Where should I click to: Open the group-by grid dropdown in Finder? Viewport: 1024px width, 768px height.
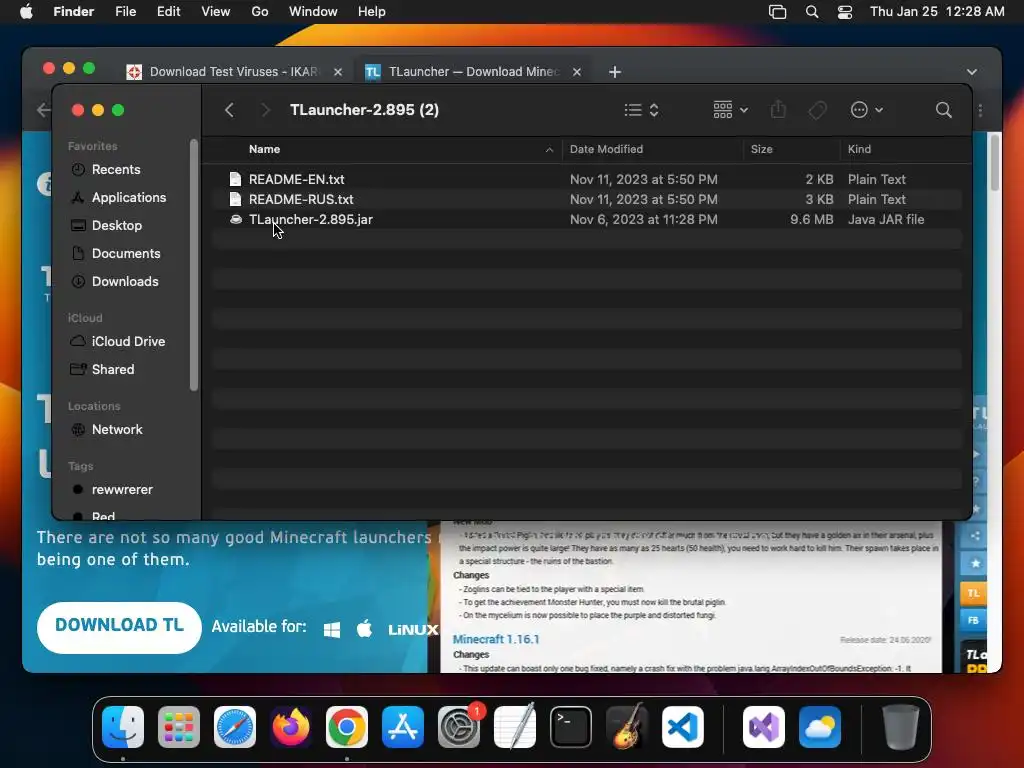point(730,110)
